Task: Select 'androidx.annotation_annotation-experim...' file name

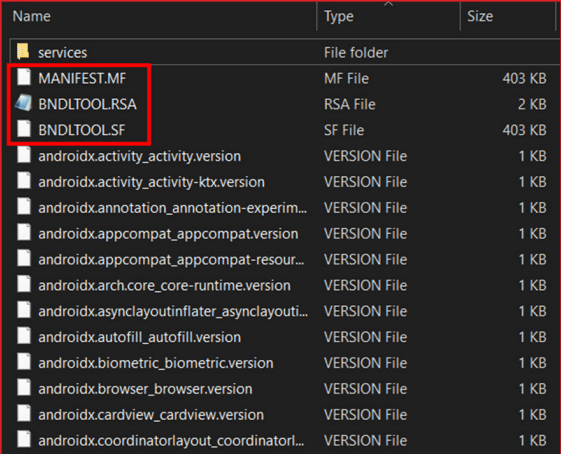Action: [x=173, y=208]
